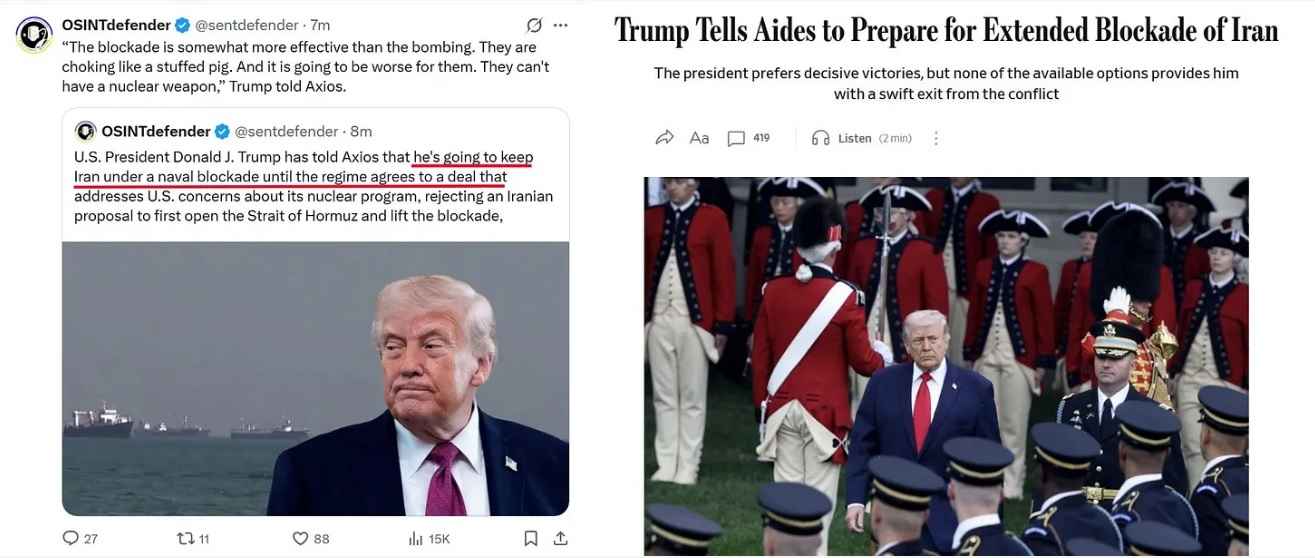This screenshot has width=1315, height=558.
Task: Click the upload share icon on tweet
Action: pyautogui.click(x=561, y=538)
